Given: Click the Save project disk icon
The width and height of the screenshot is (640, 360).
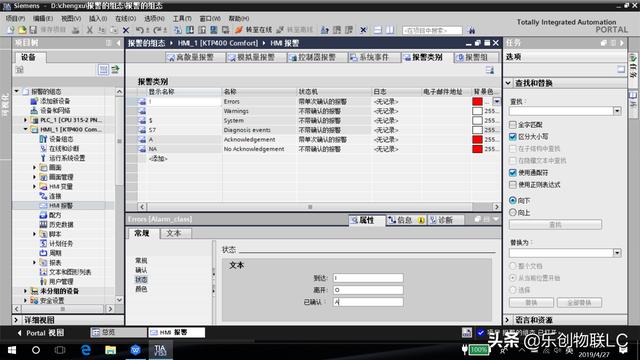Looking at the screenshot, I should click(33, 30).
